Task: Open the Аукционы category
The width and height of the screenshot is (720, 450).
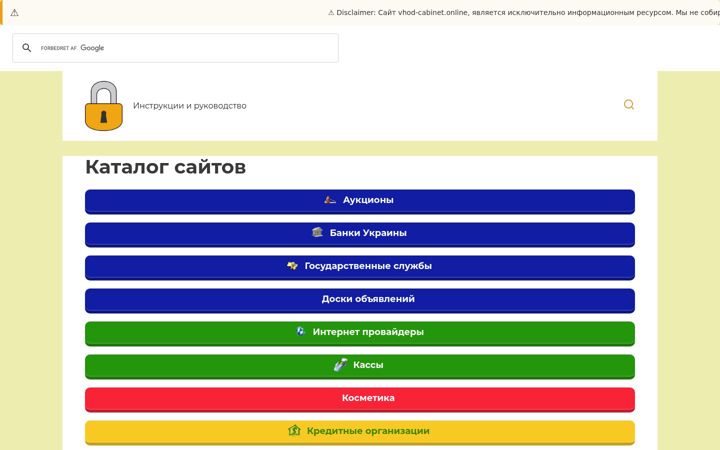Action: click(360, 202)
